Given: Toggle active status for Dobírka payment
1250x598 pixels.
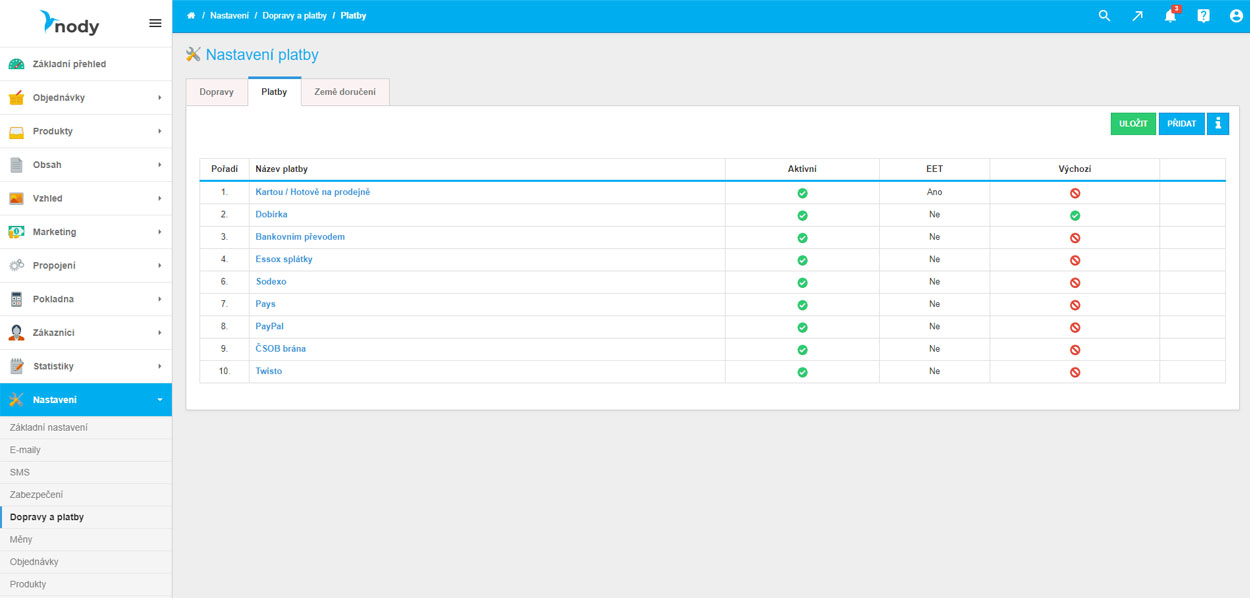Looking at the screenshot, I should 802,215.
